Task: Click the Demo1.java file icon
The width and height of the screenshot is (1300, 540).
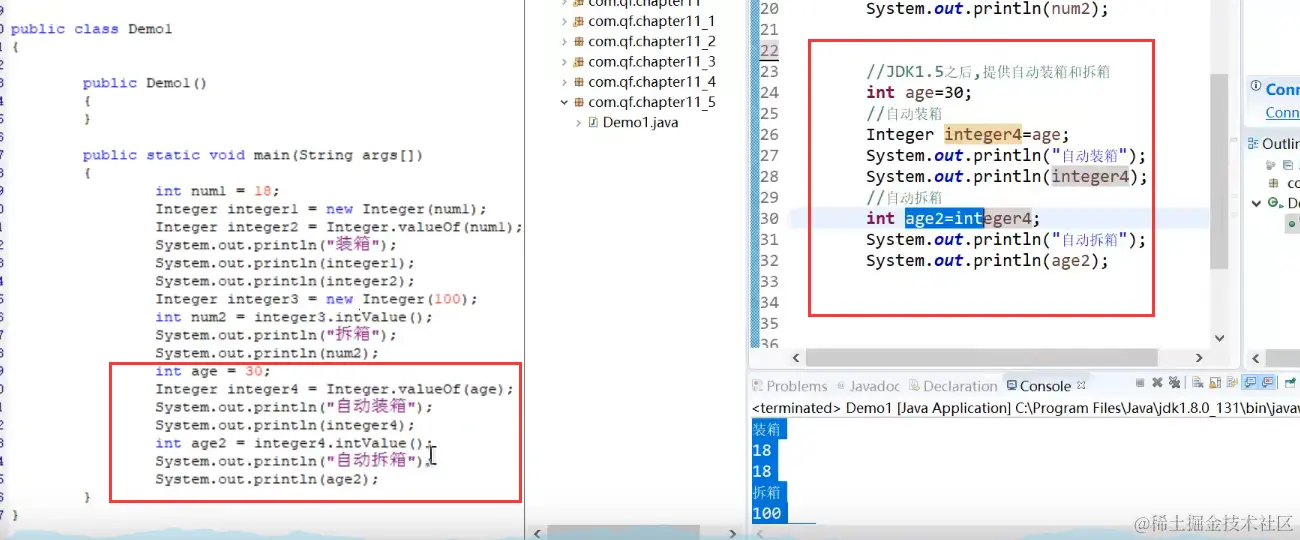Action: pyautogui.click(x=593, y=122)
